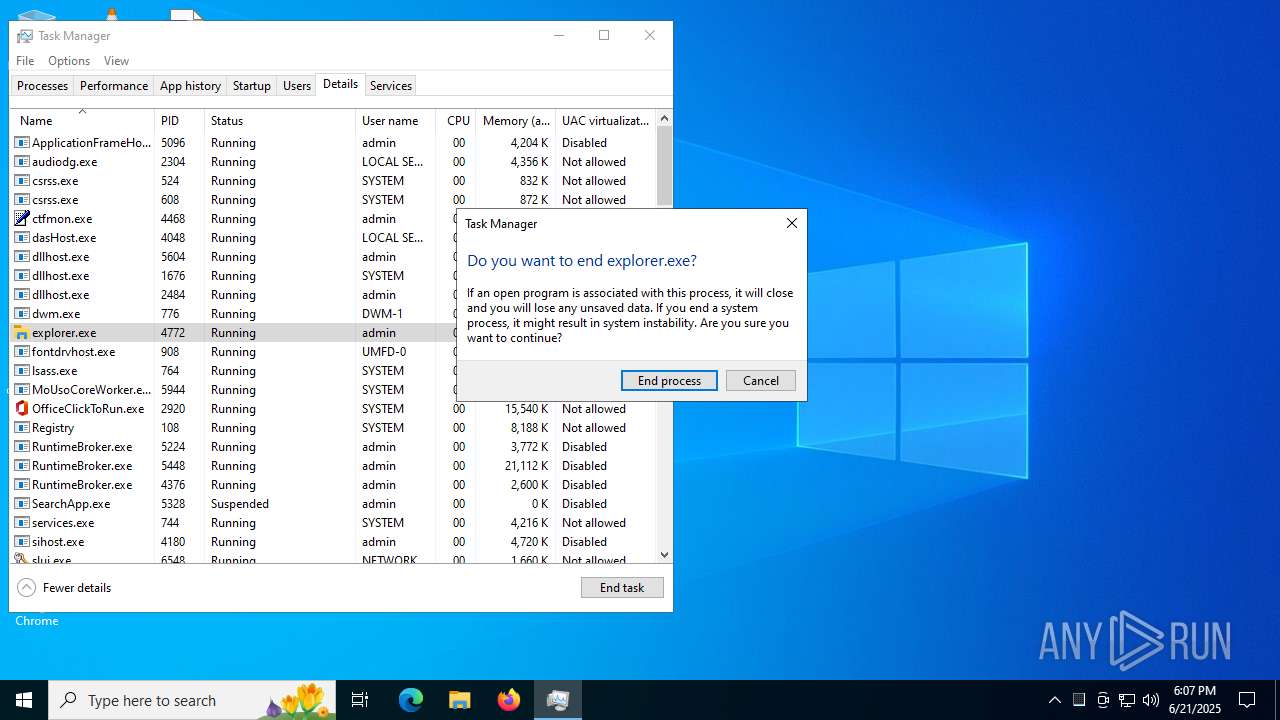Switch to the Performance tab

click(x=114, y=86)
